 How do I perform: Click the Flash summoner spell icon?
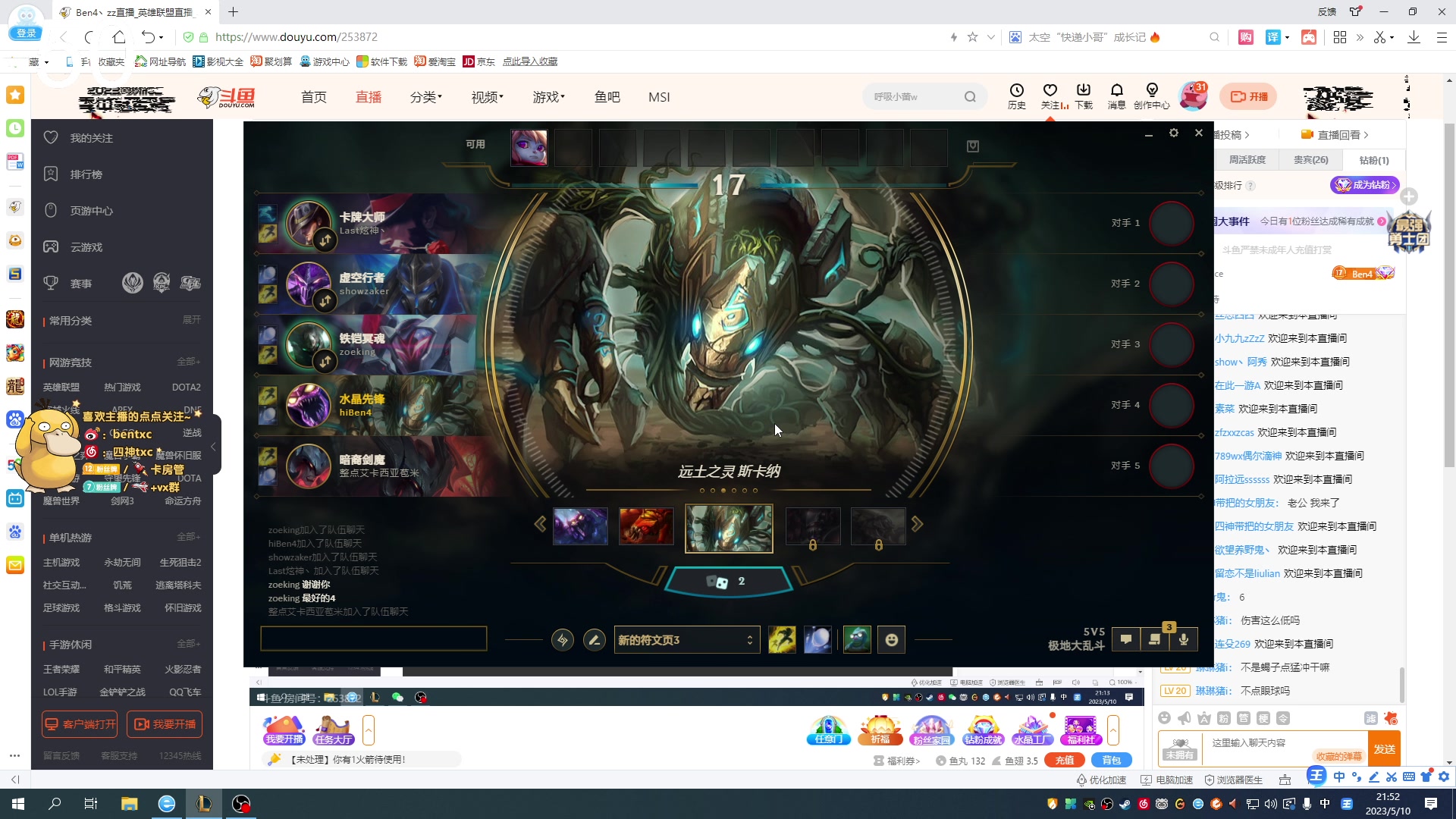pyautogui.click(x=782, y=640)
